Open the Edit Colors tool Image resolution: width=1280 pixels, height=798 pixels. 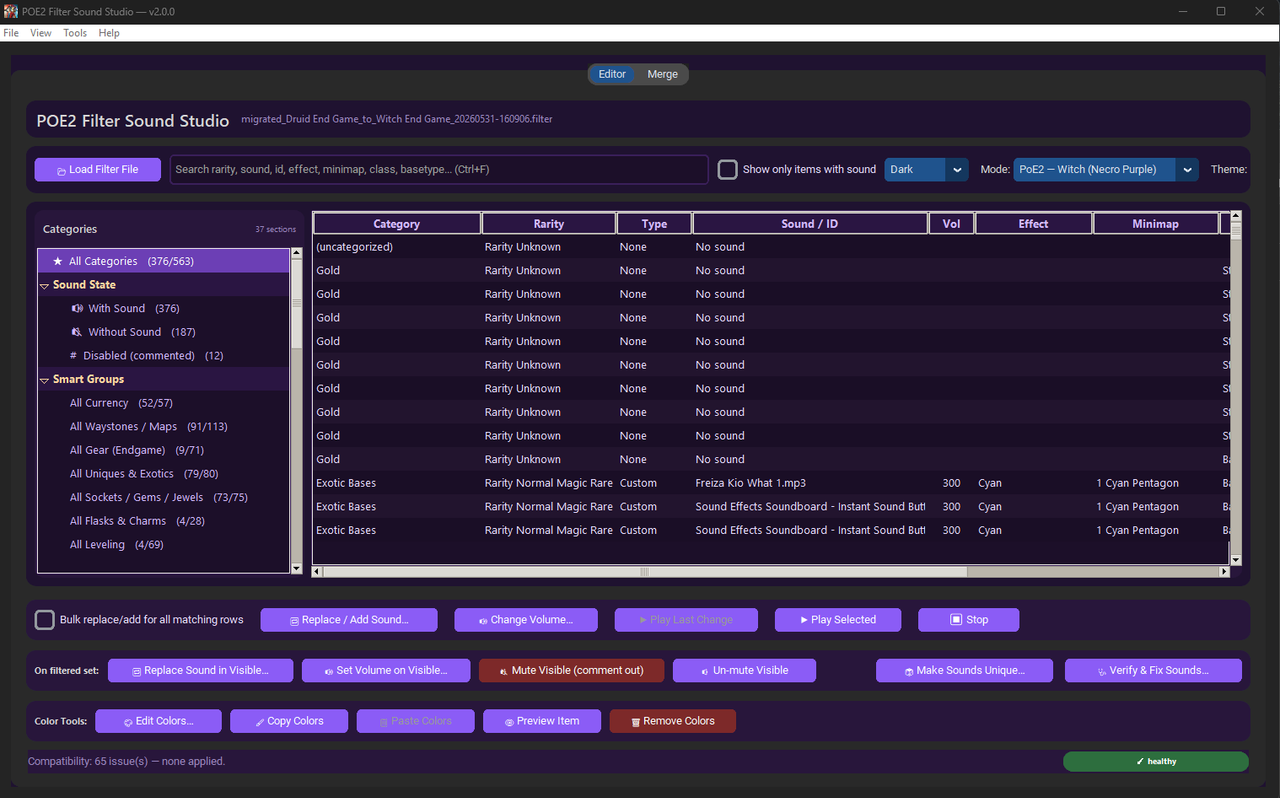coord(158,721)
